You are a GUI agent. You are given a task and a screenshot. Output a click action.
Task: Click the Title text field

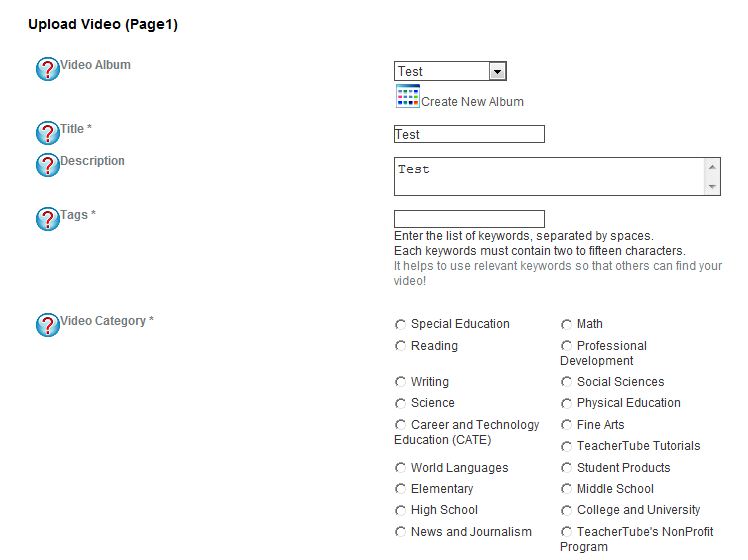tap(469, 134)
